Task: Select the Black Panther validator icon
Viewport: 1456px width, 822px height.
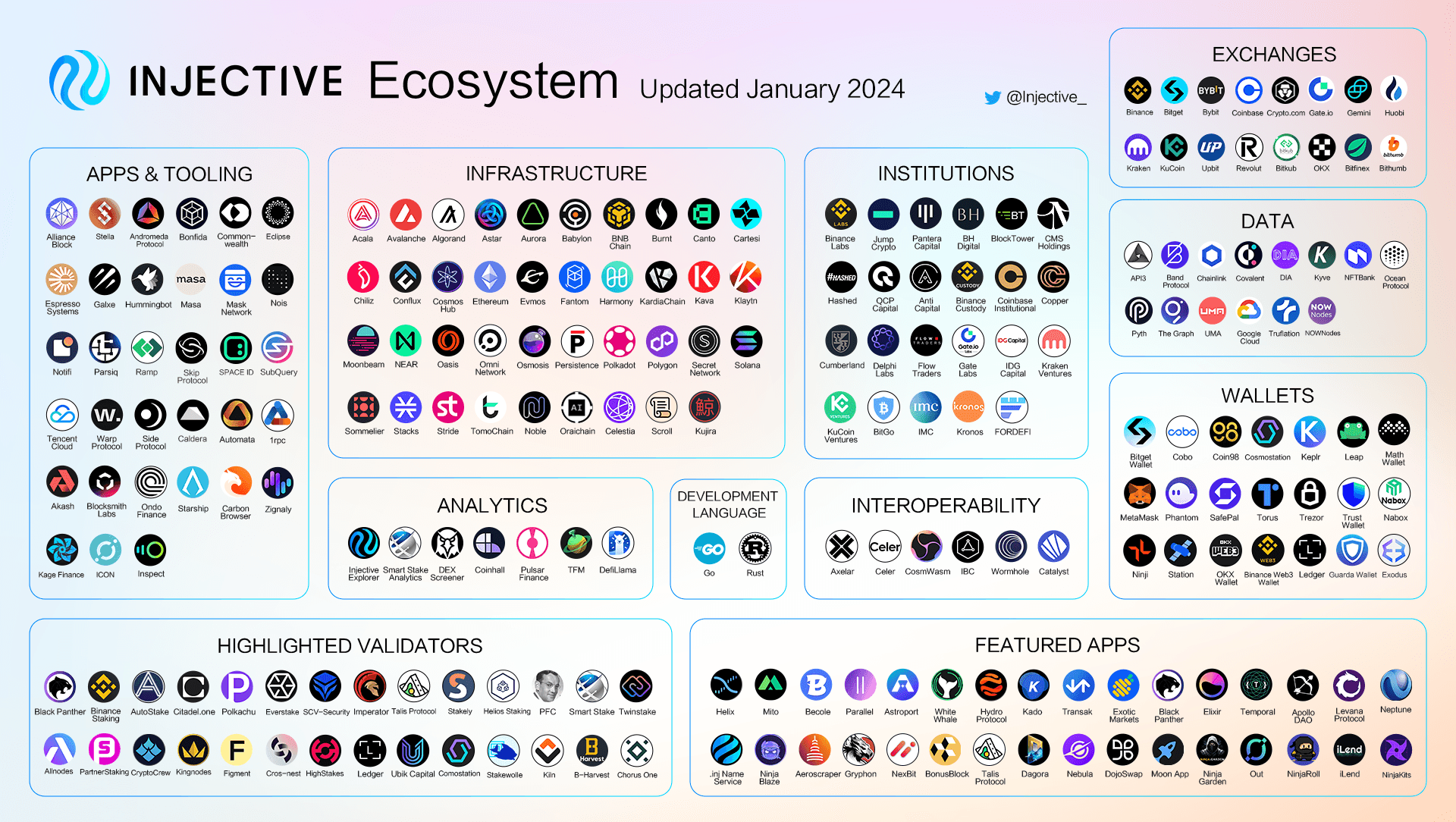Action: click(60, 687)
